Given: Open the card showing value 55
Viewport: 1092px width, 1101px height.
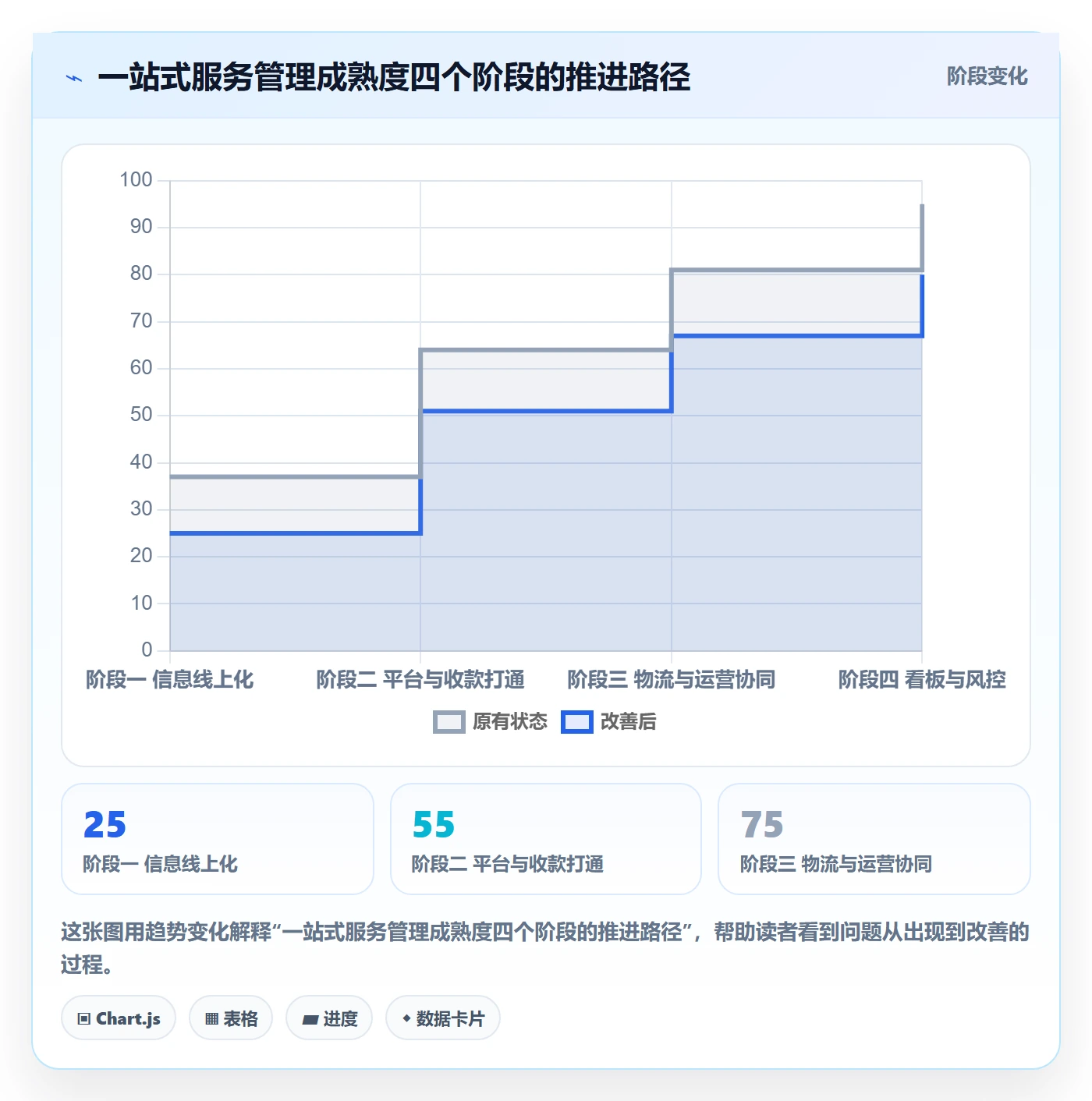Looking at the screenshot, I should pyautogui.click(x=546, y=839).
